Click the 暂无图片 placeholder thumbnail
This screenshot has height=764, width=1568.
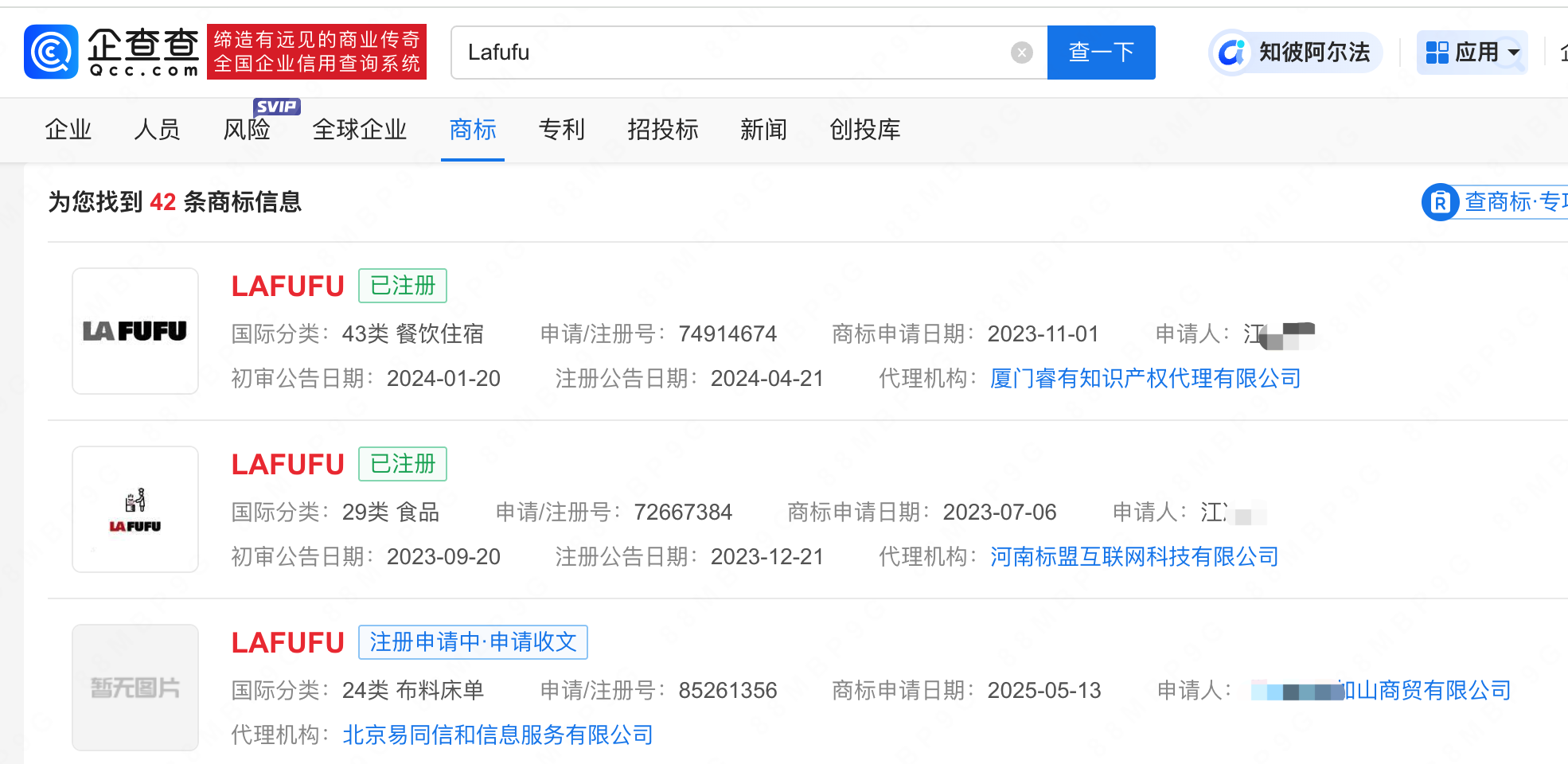click(135, 688)
